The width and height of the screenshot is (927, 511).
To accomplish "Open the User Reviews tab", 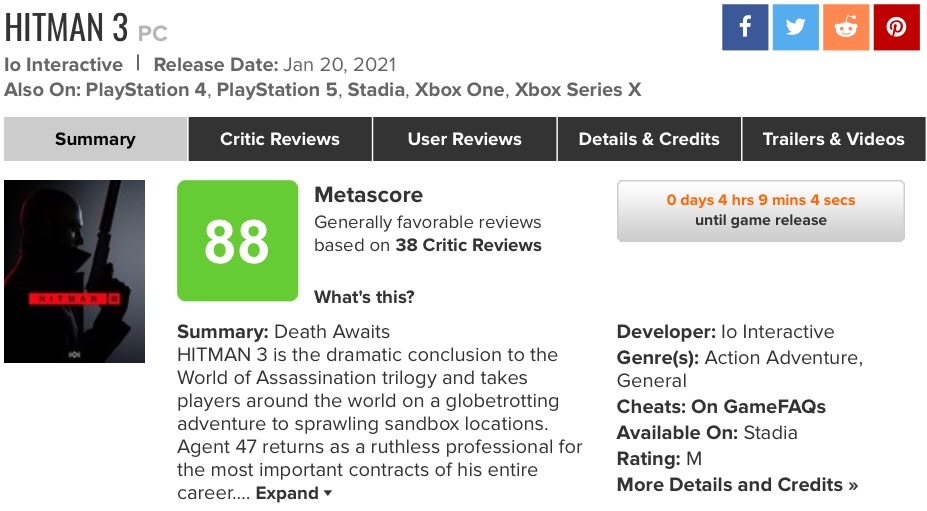I will point(465,139).
